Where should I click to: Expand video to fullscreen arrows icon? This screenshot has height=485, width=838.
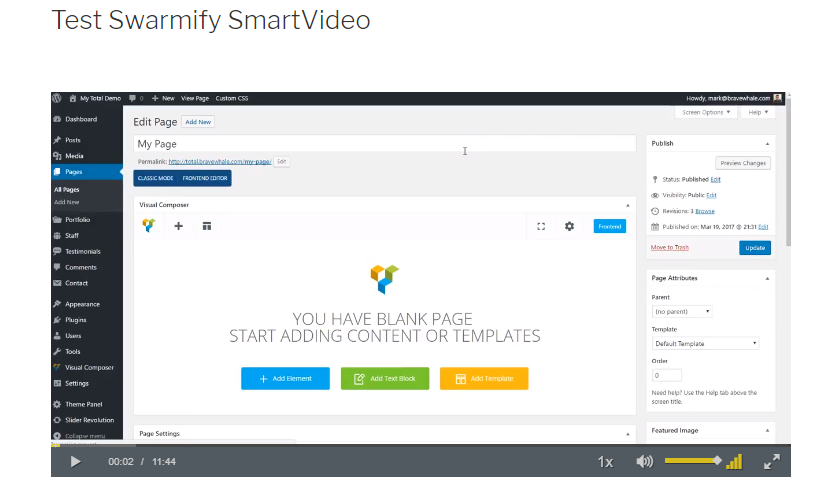coord(772,461)
